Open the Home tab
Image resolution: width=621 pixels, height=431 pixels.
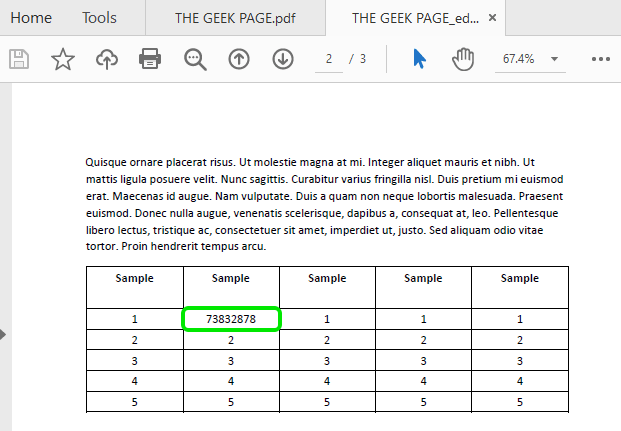click(x=31, y=18)
